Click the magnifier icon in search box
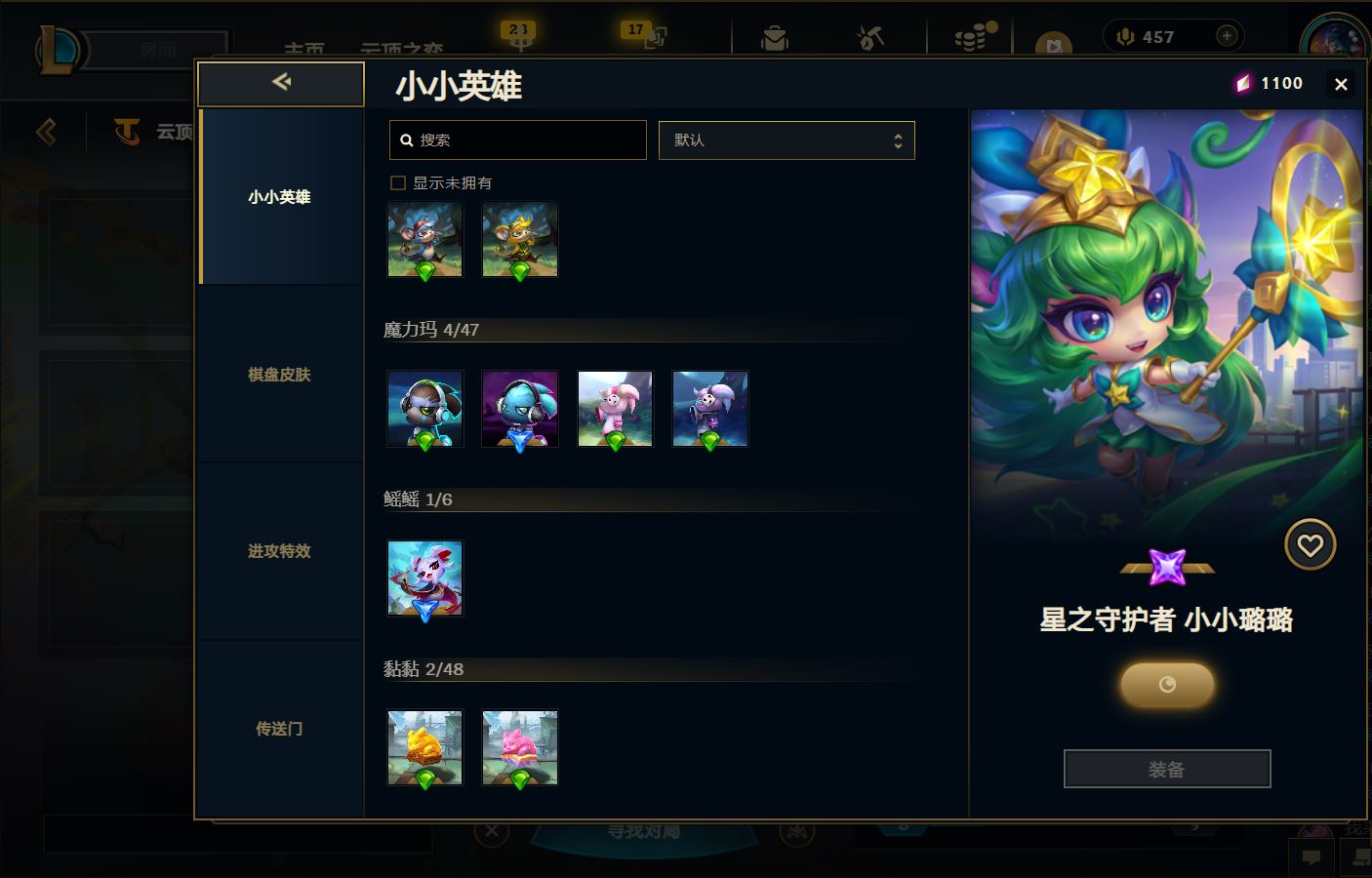1372x878 pixels. pyautogui.click(x=407, y=140)
